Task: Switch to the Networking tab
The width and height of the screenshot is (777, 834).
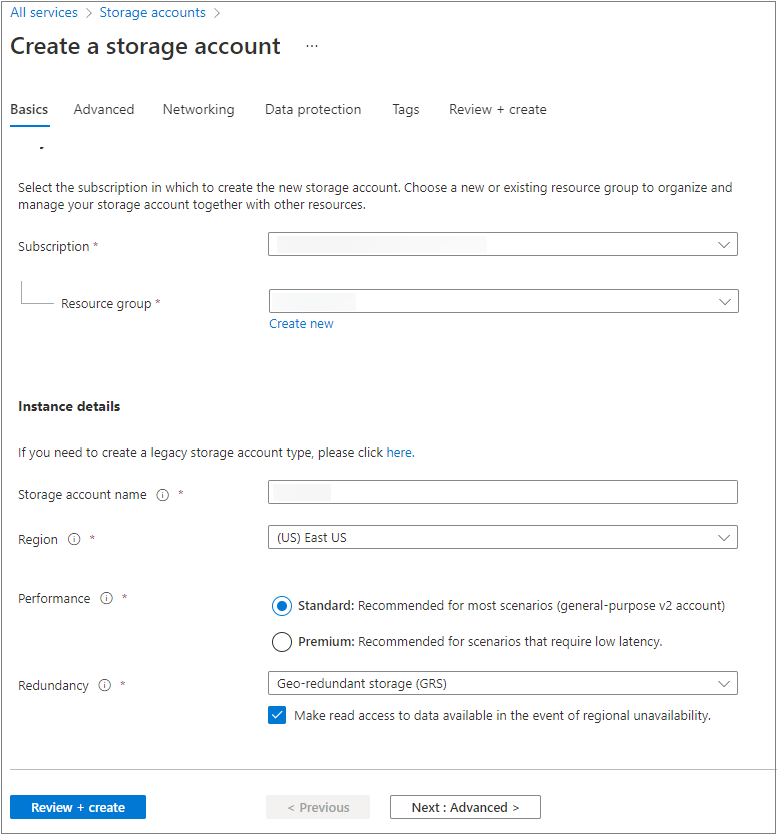Action: click(x=198, y=110)
